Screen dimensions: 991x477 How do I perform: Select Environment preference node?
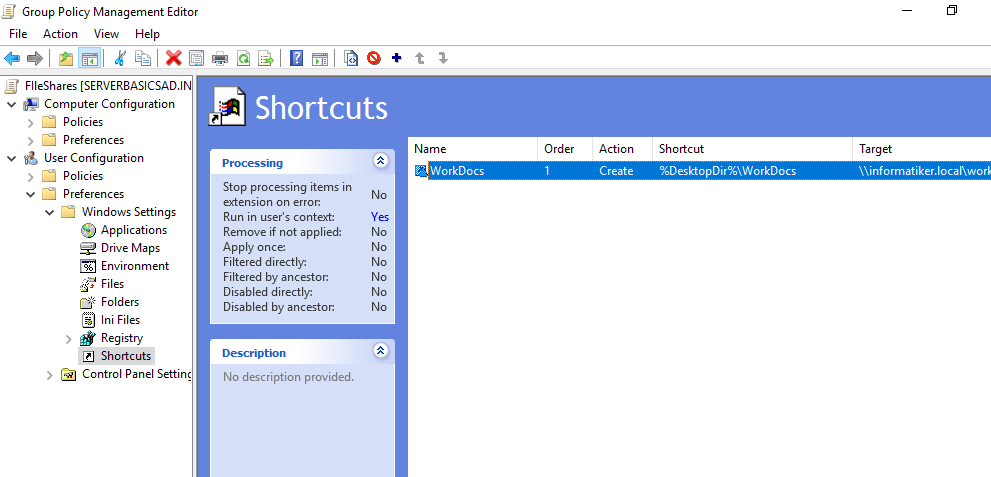click(x=135, y=266)
